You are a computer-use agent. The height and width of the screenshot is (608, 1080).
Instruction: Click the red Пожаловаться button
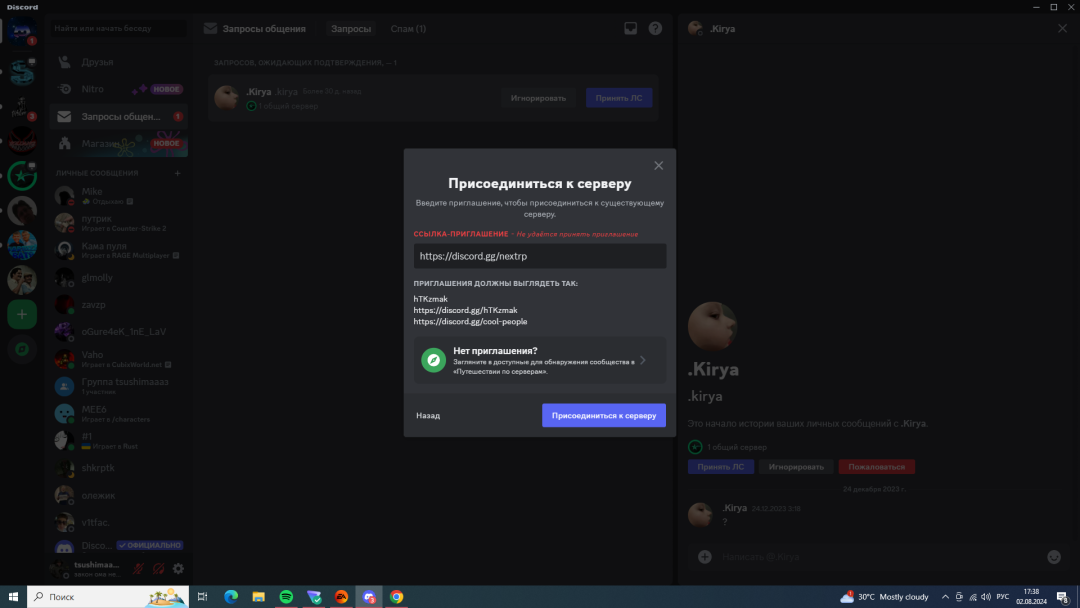876,467
